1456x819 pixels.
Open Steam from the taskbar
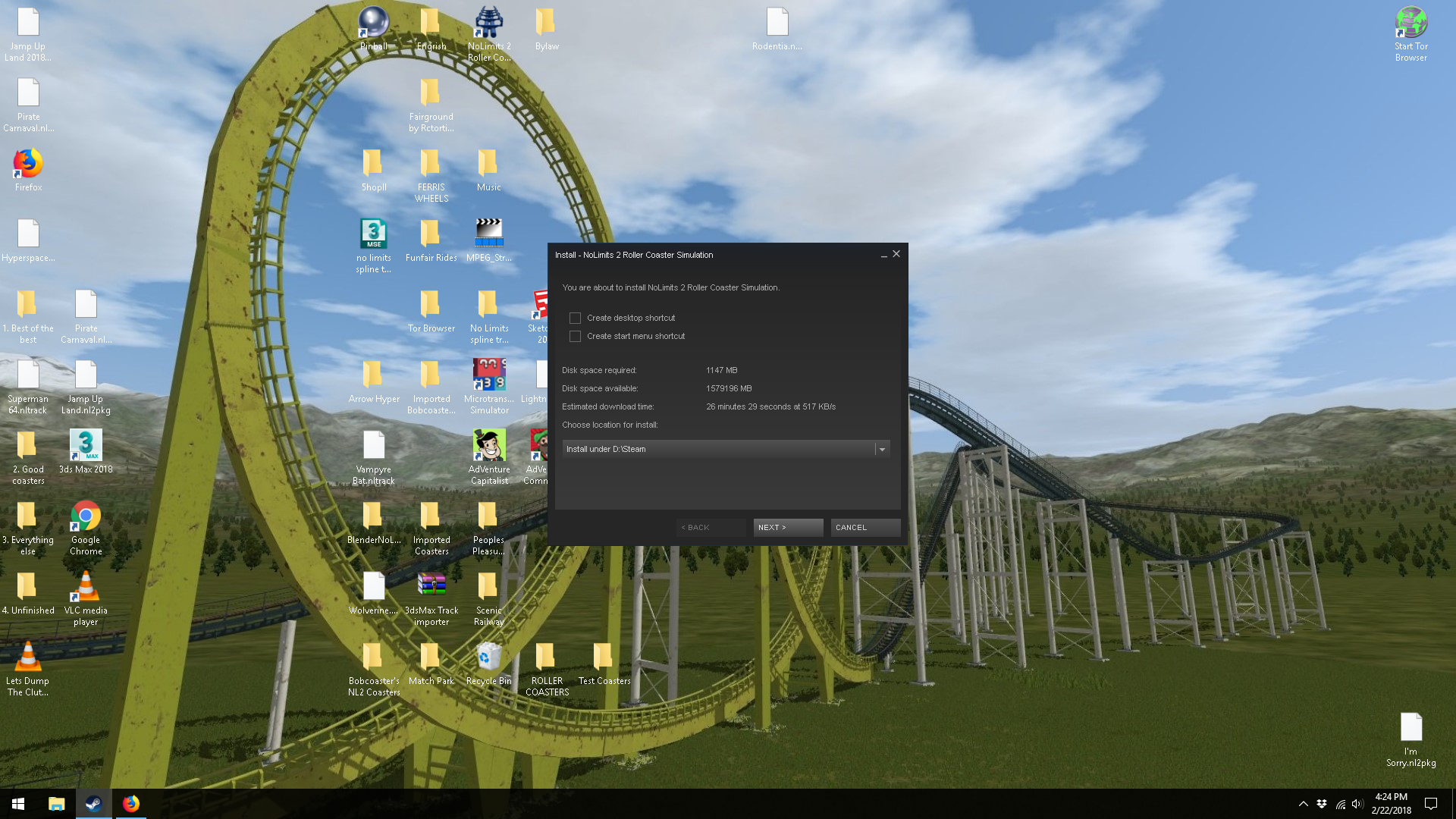click(x=94, y=804)
